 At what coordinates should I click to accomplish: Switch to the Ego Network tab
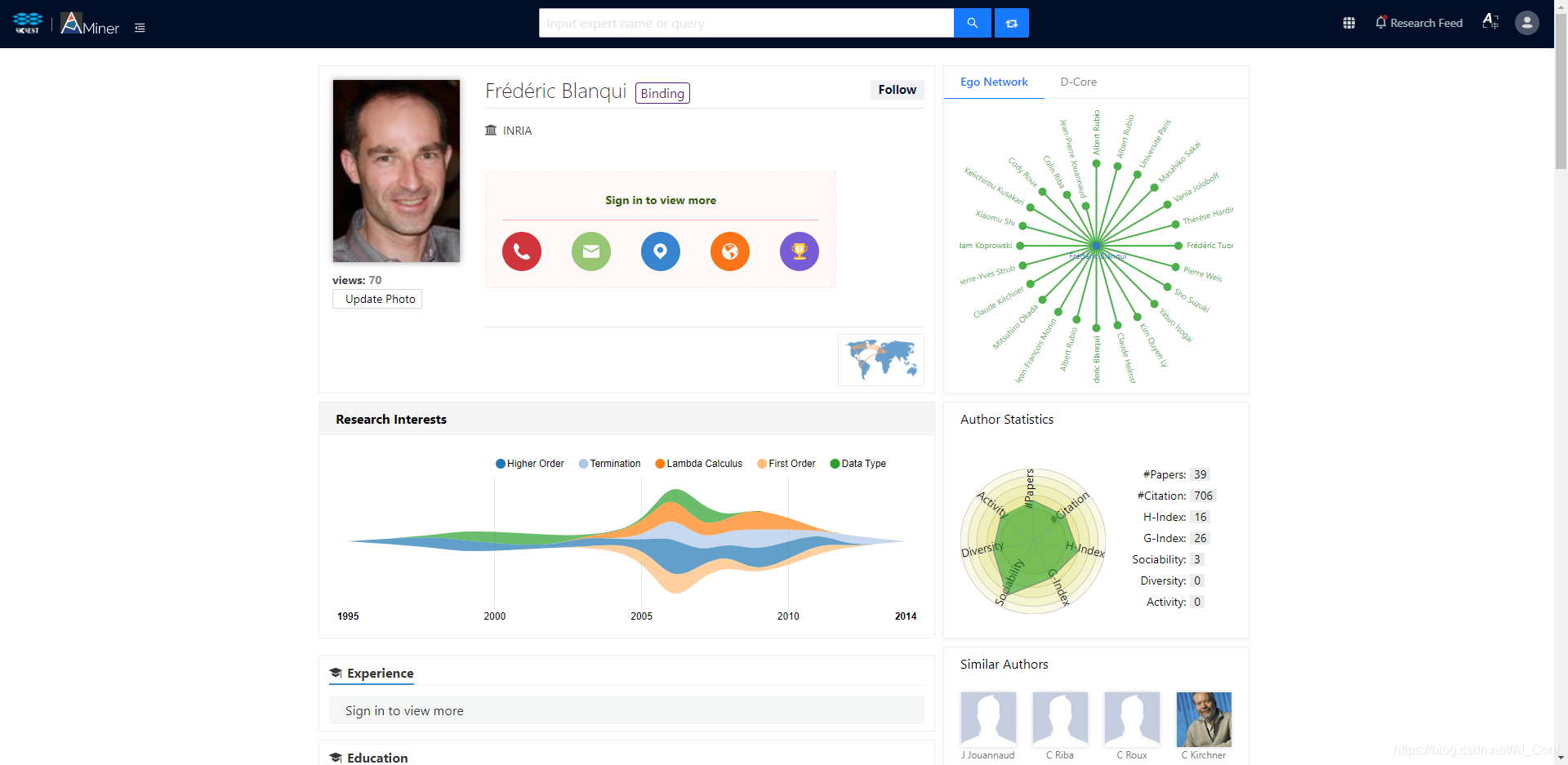pyautogui.click(x=994, y=82)
